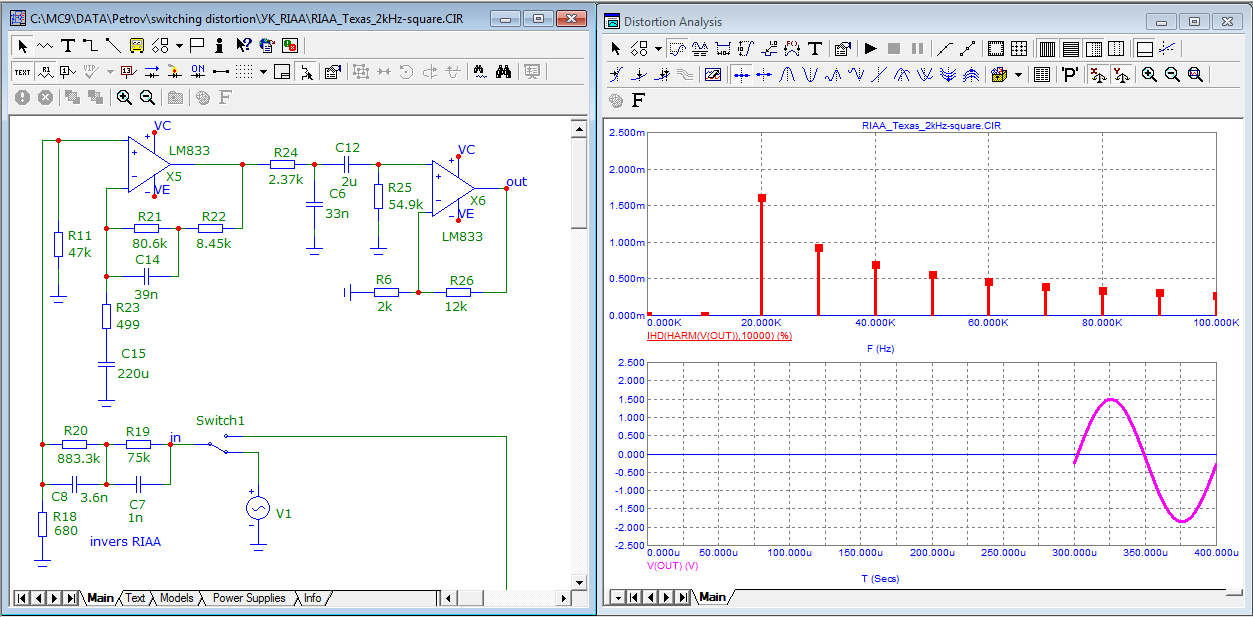Select the Text mode tool in schematic toolbar
Screen dimensions: 1253x617
pyautogui.click(x=68, y=45)
